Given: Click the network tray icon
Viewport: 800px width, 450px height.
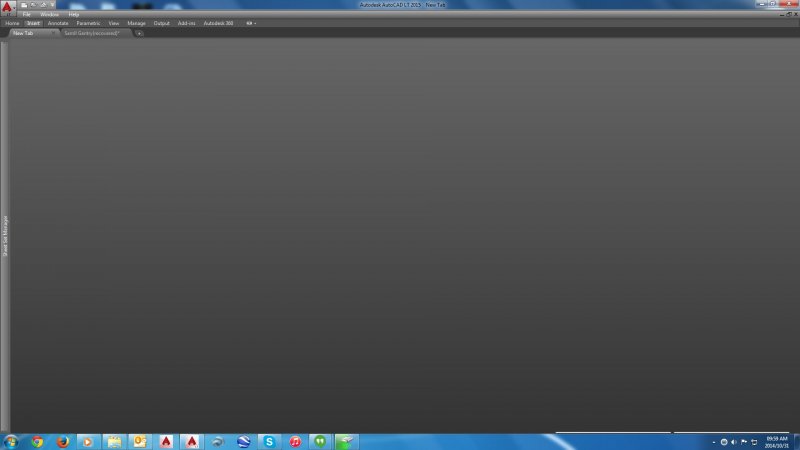Looking at the screenshot, I should tap(754, 442).
